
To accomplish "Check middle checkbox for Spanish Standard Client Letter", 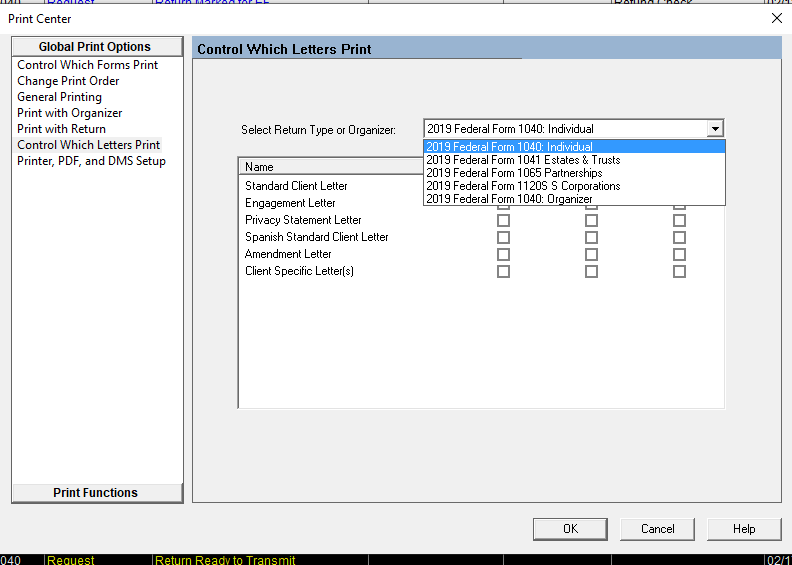I will [x=591, y=237].
